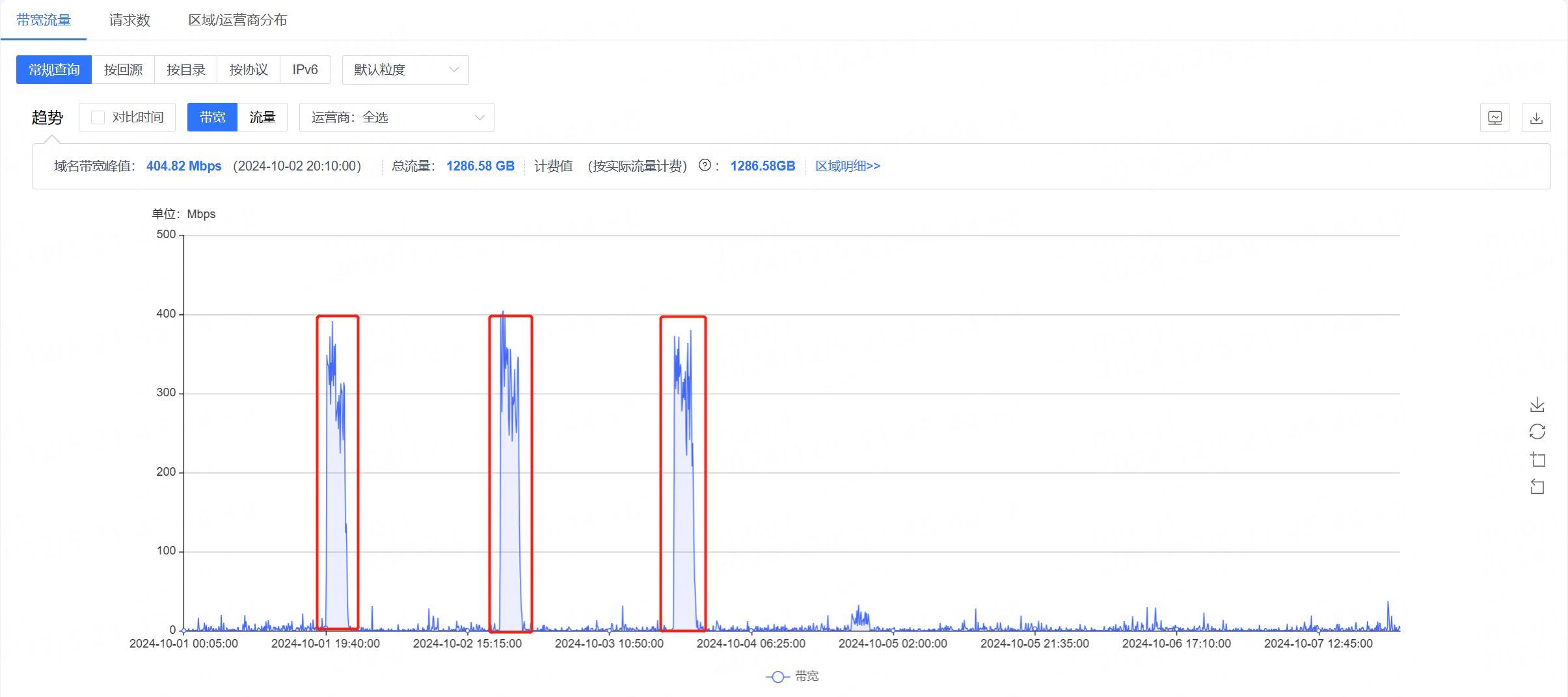1568x697 pixels.
Task: Click the bordered export data download button
Action: coord(1535,118)
